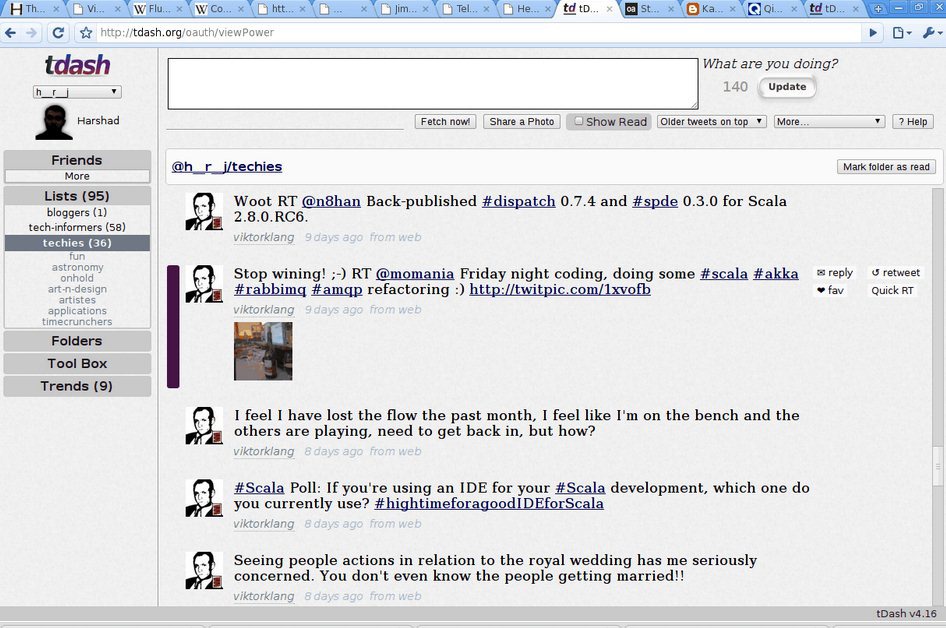946x628 pixels.
Task: Click Mark folder as read
Action: click(886, 167)
